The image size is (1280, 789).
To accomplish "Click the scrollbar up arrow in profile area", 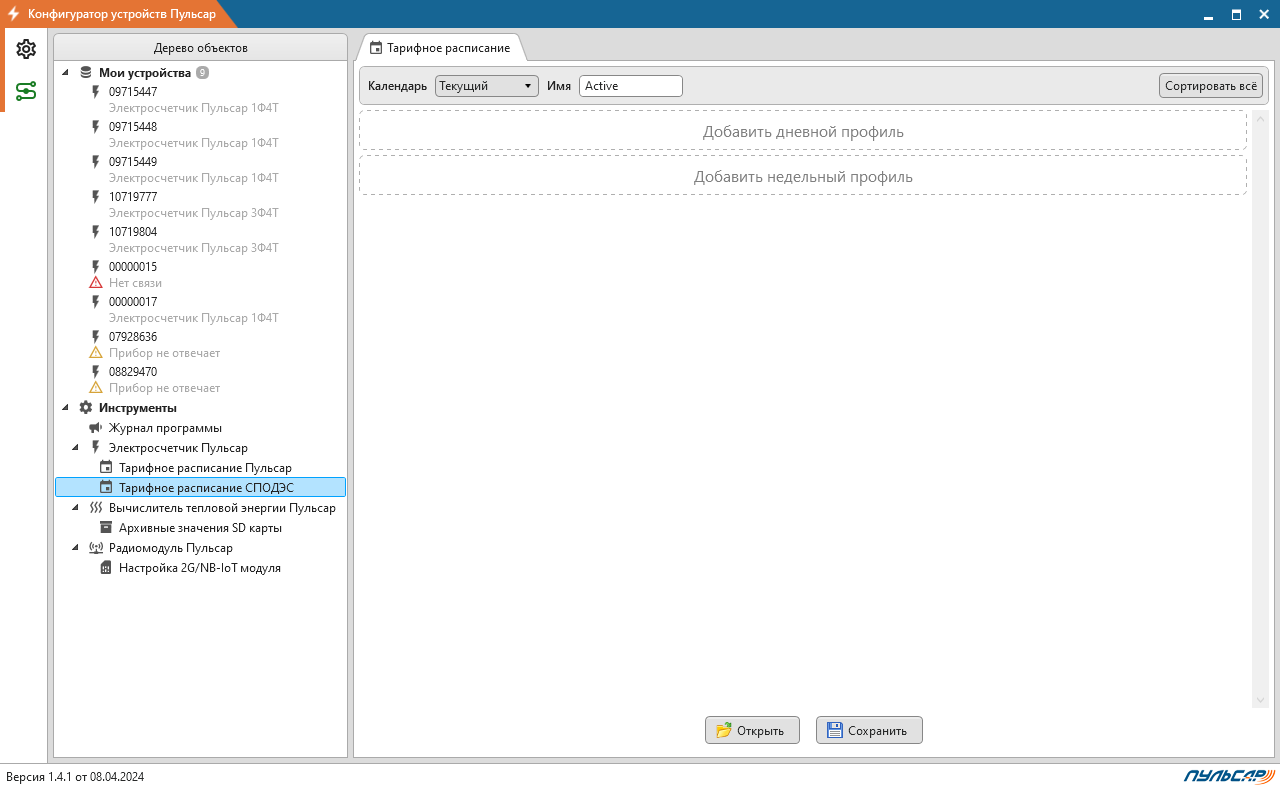I will (1260, 118).
